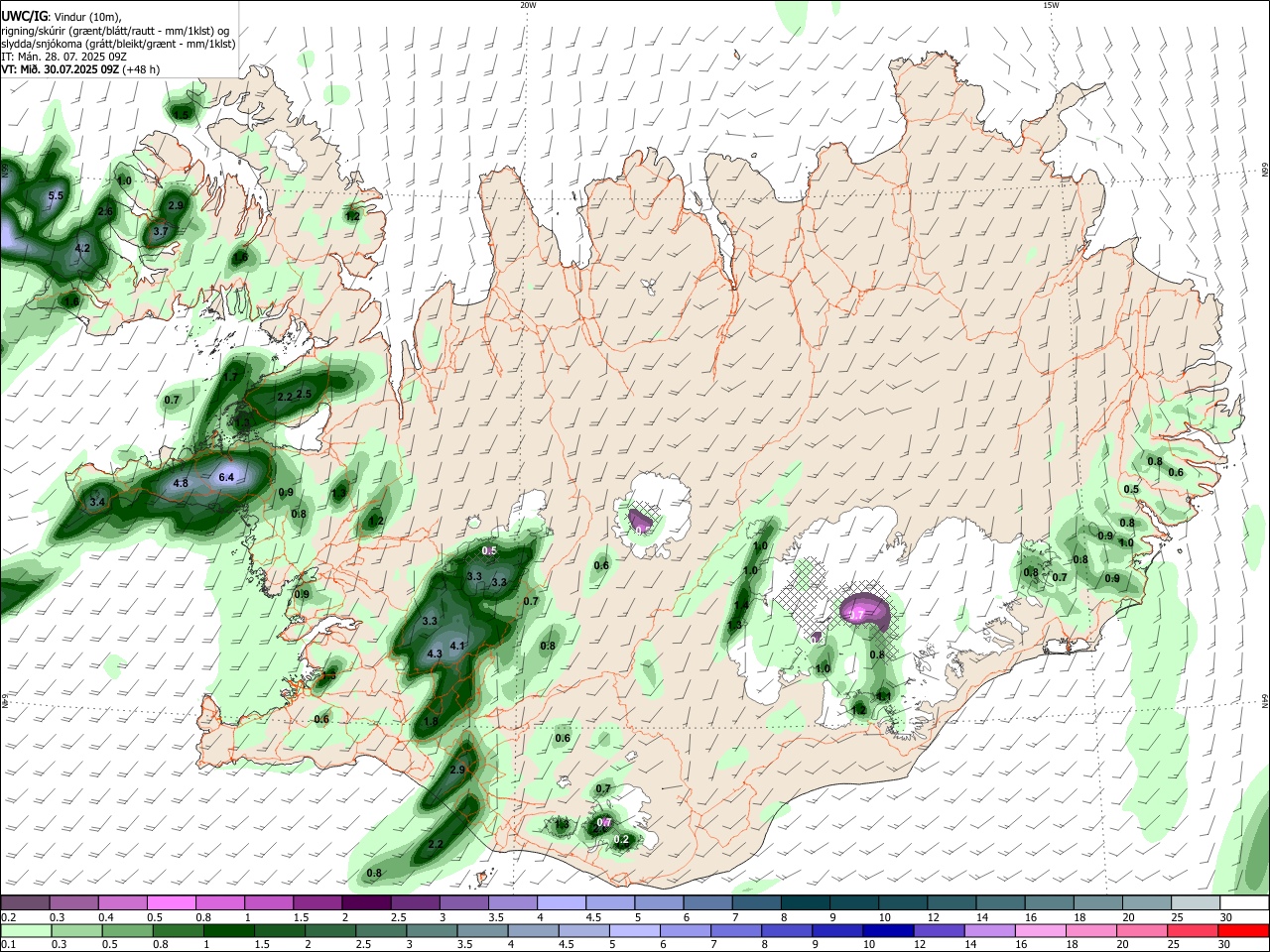Click the 4.8 precipitation value on Snæfellsnes

[181, 484]
